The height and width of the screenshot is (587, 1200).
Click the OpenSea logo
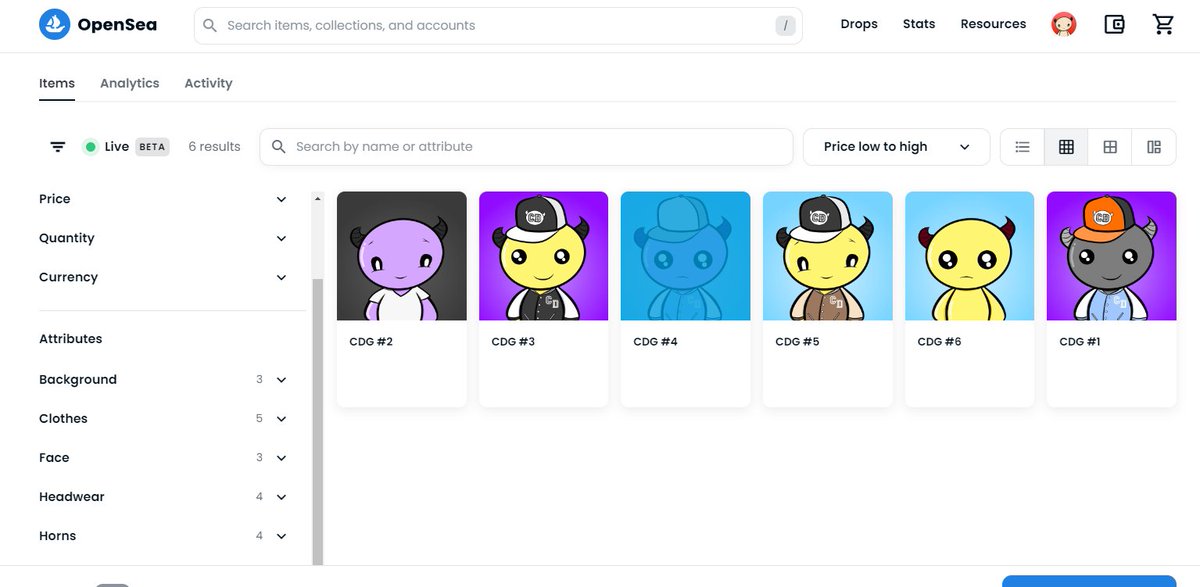[98, 25]
